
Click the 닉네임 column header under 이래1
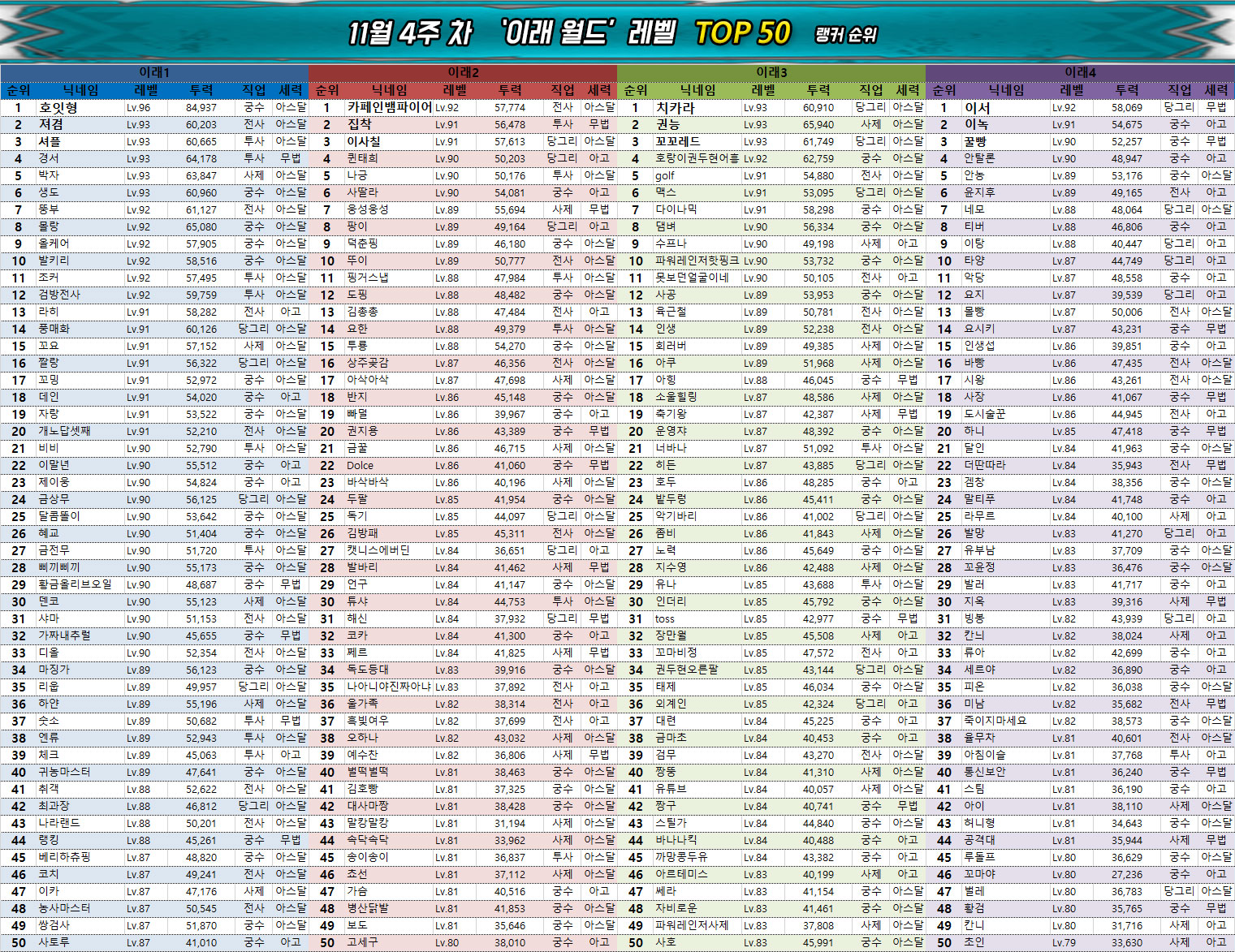[x=80, y=90]
